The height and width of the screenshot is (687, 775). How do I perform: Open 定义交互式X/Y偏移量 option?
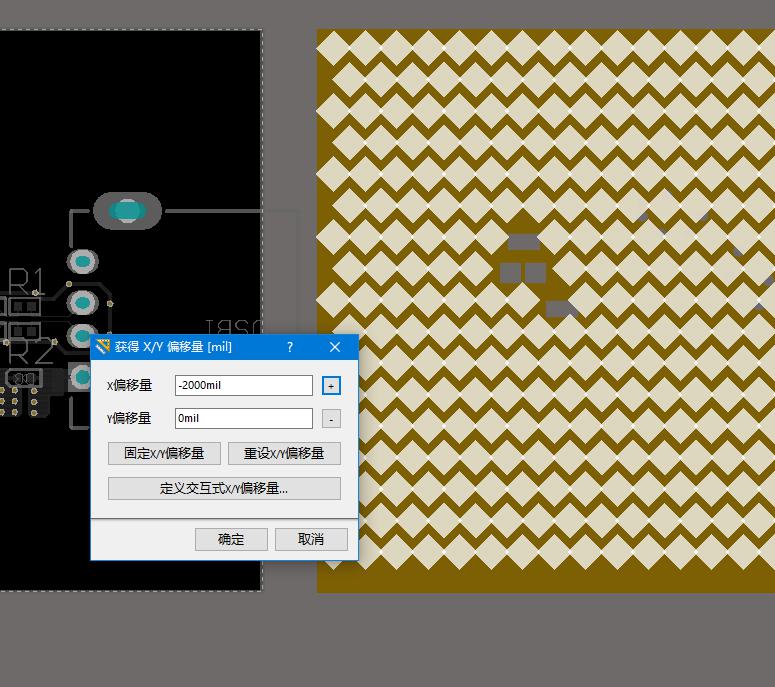224,489
